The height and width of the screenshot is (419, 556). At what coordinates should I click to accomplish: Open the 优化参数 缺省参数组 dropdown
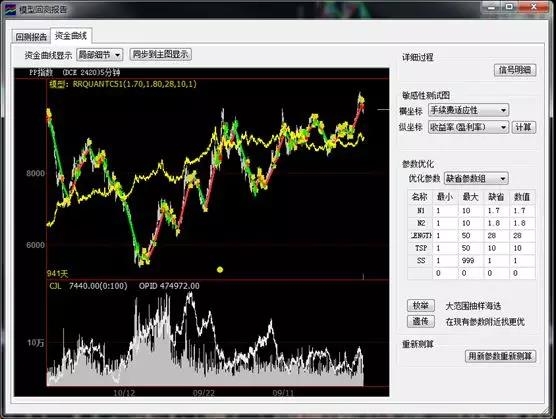click(476, 178)
